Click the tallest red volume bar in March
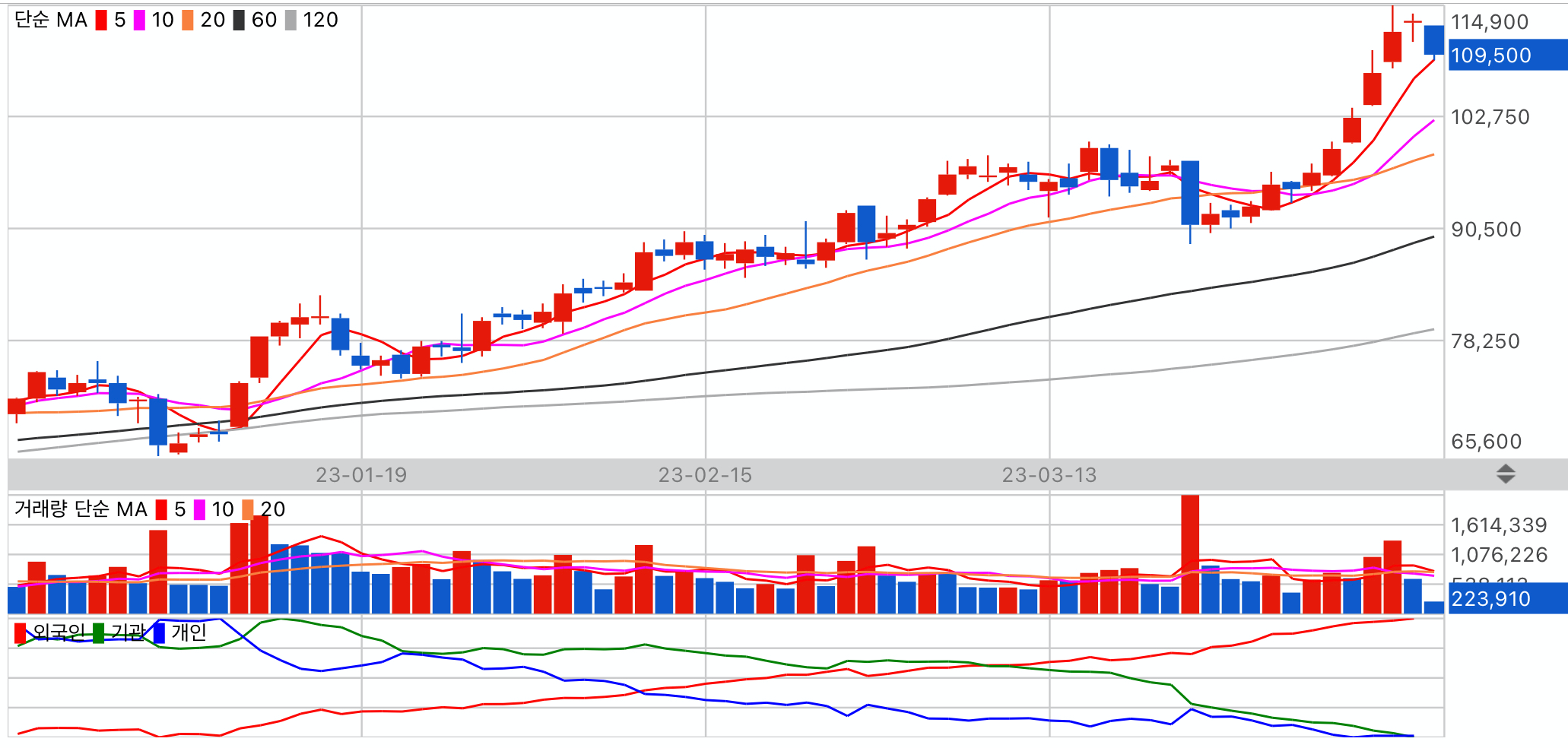 (1190, 554)
